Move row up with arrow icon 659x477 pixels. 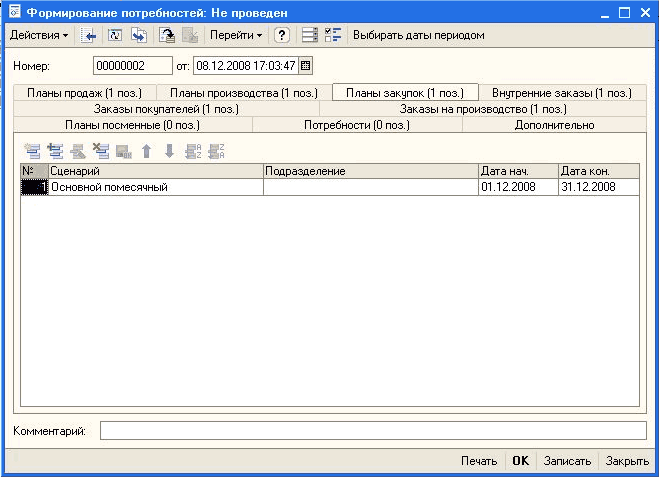(x=146, y=151)
